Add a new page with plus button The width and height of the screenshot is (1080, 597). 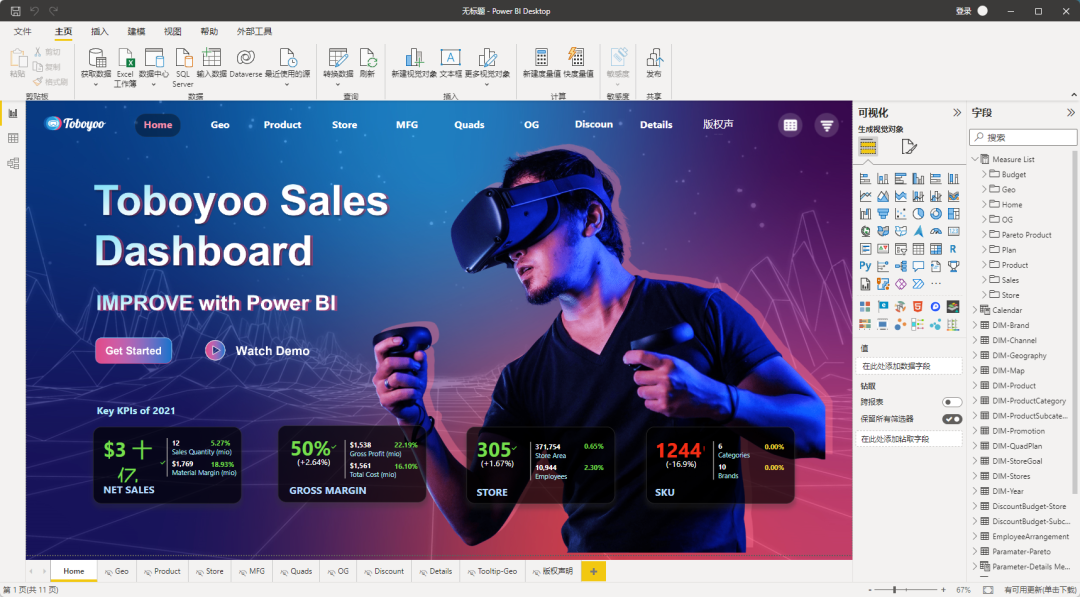[594, 571]
